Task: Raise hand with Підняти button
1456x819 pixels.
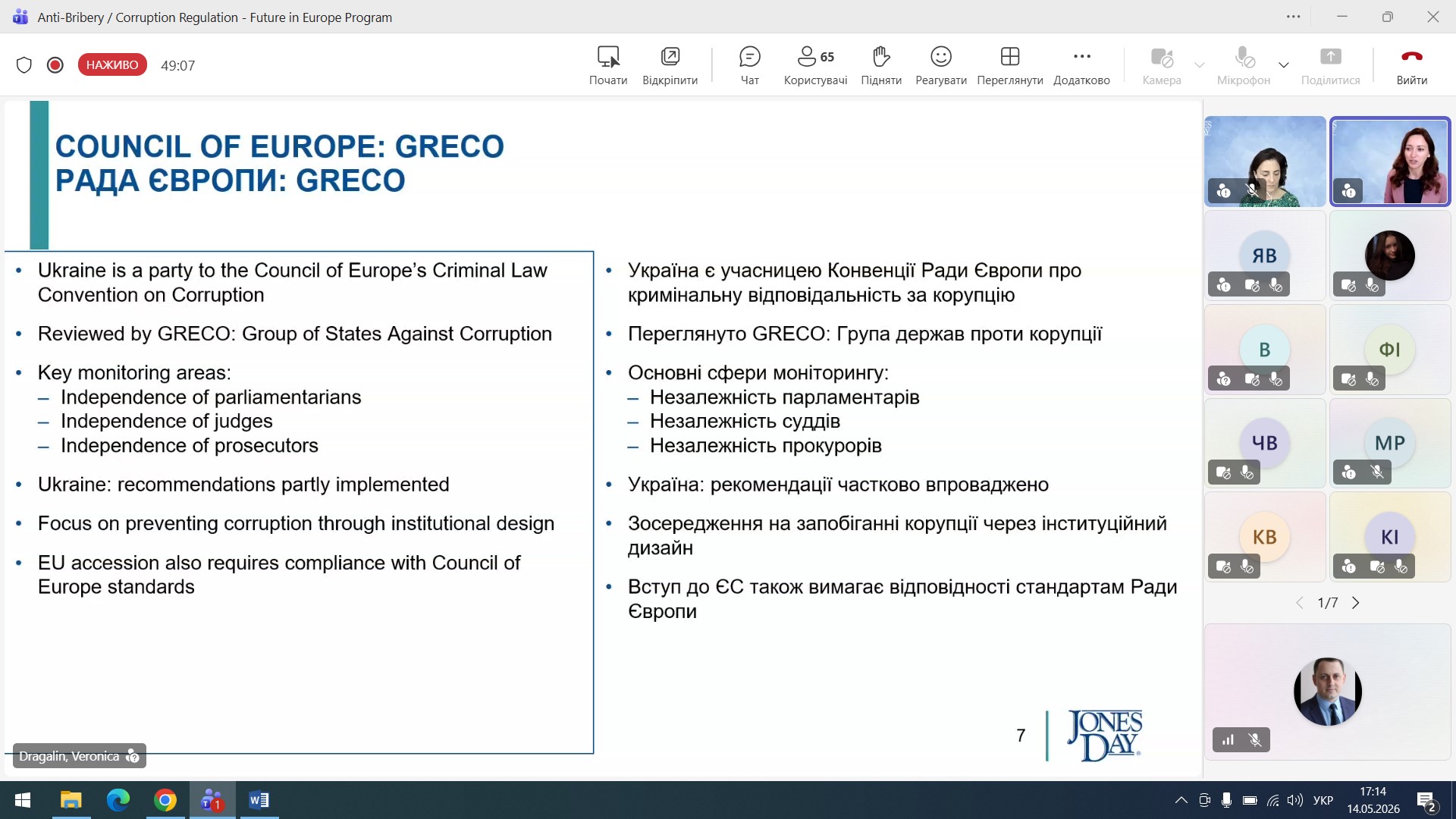Action: pos(881,65)
